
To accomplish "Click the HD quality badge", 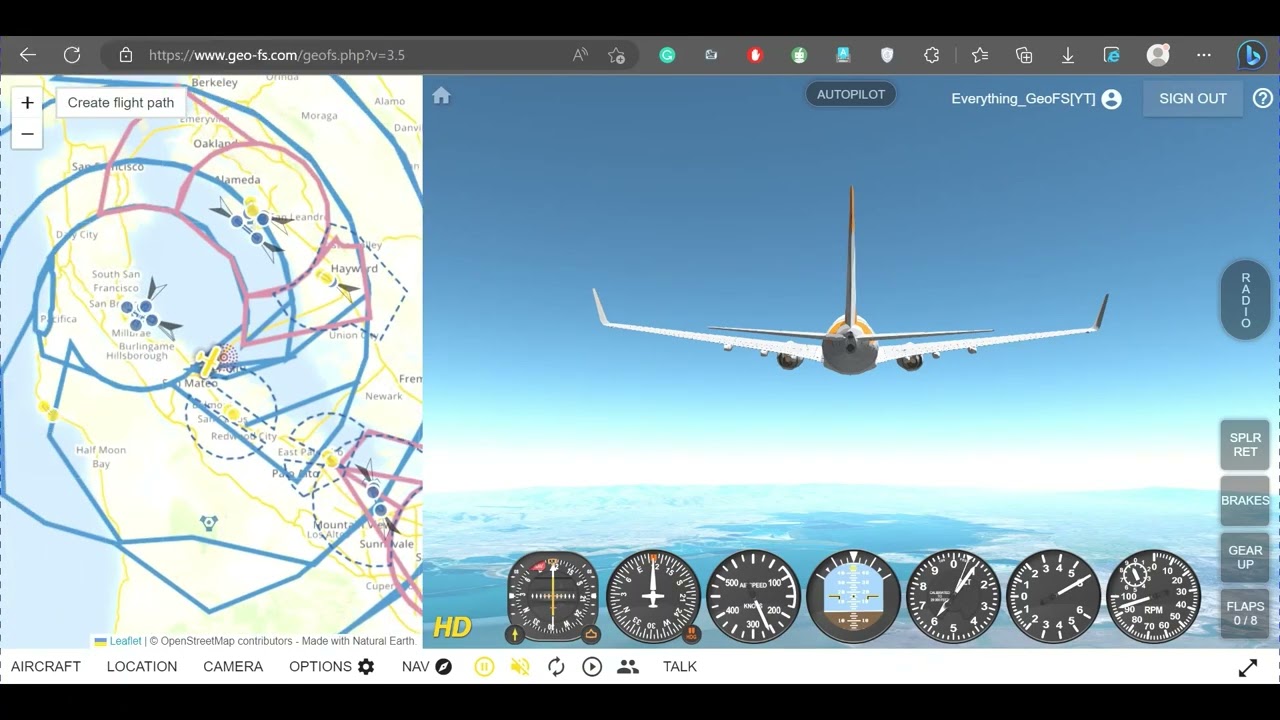I will (452, 627).
